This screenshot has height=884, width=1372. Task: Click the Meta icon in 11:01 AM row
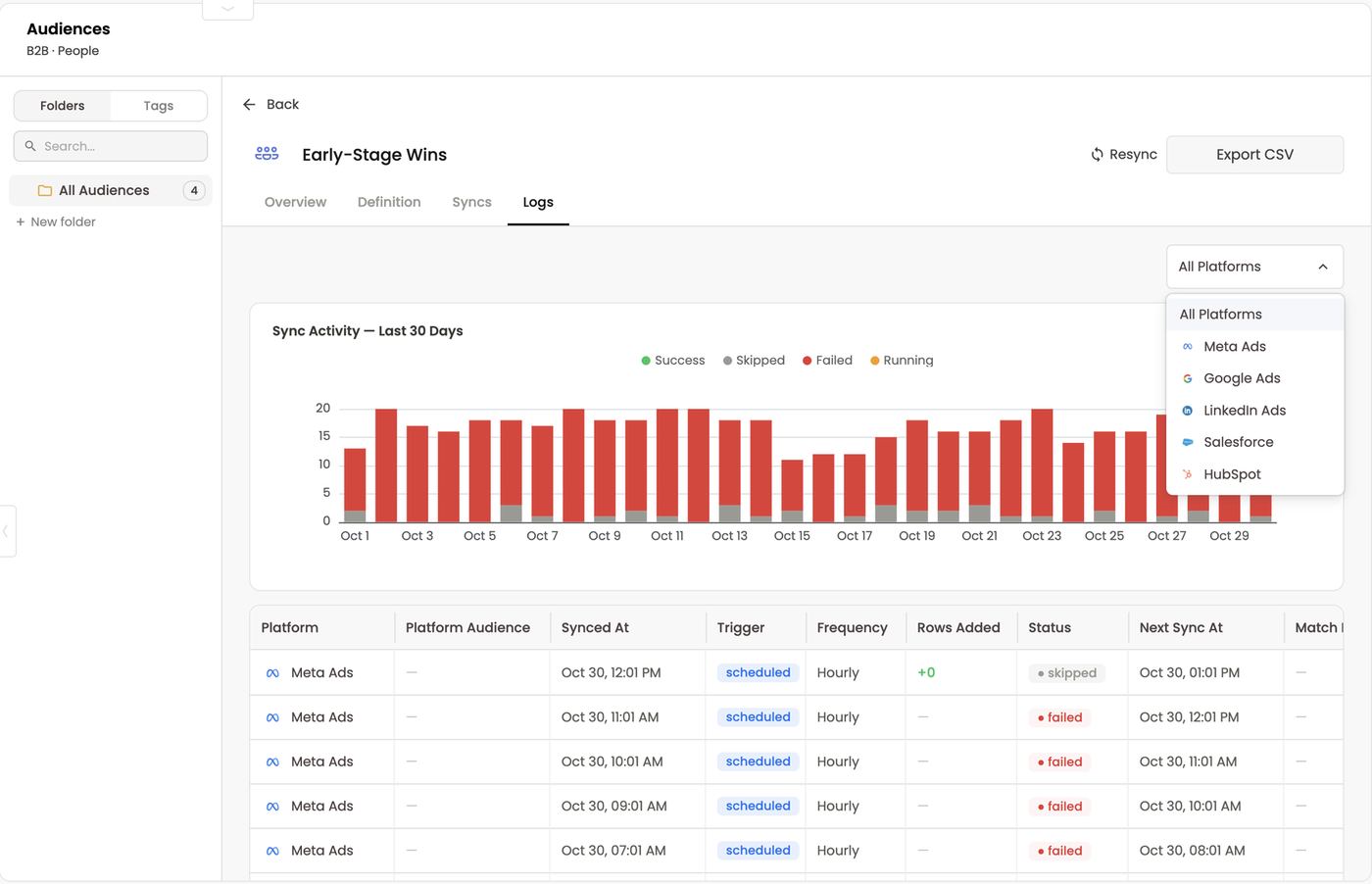[272, 717]
